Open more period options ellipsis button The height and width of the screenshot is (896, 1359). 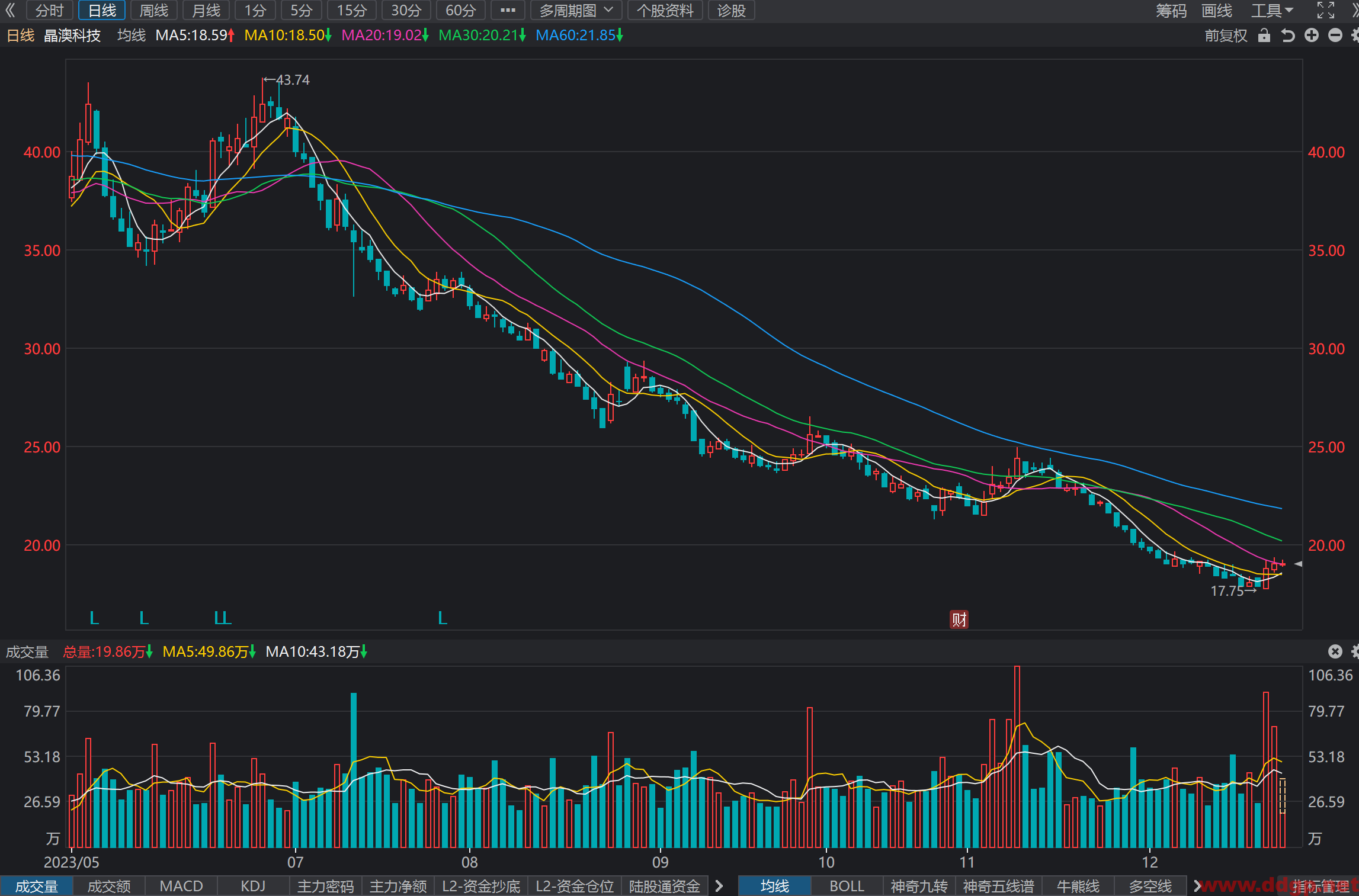[x=508, y=10]
